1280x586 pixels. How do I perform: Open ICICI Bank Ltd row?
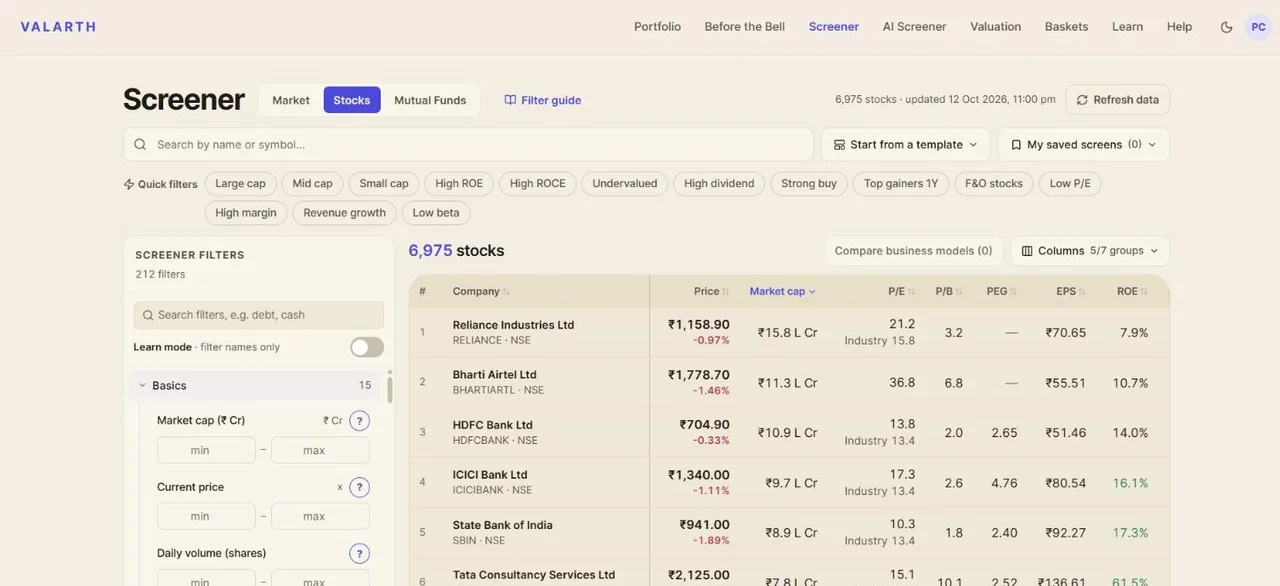[x=789, y=482]
